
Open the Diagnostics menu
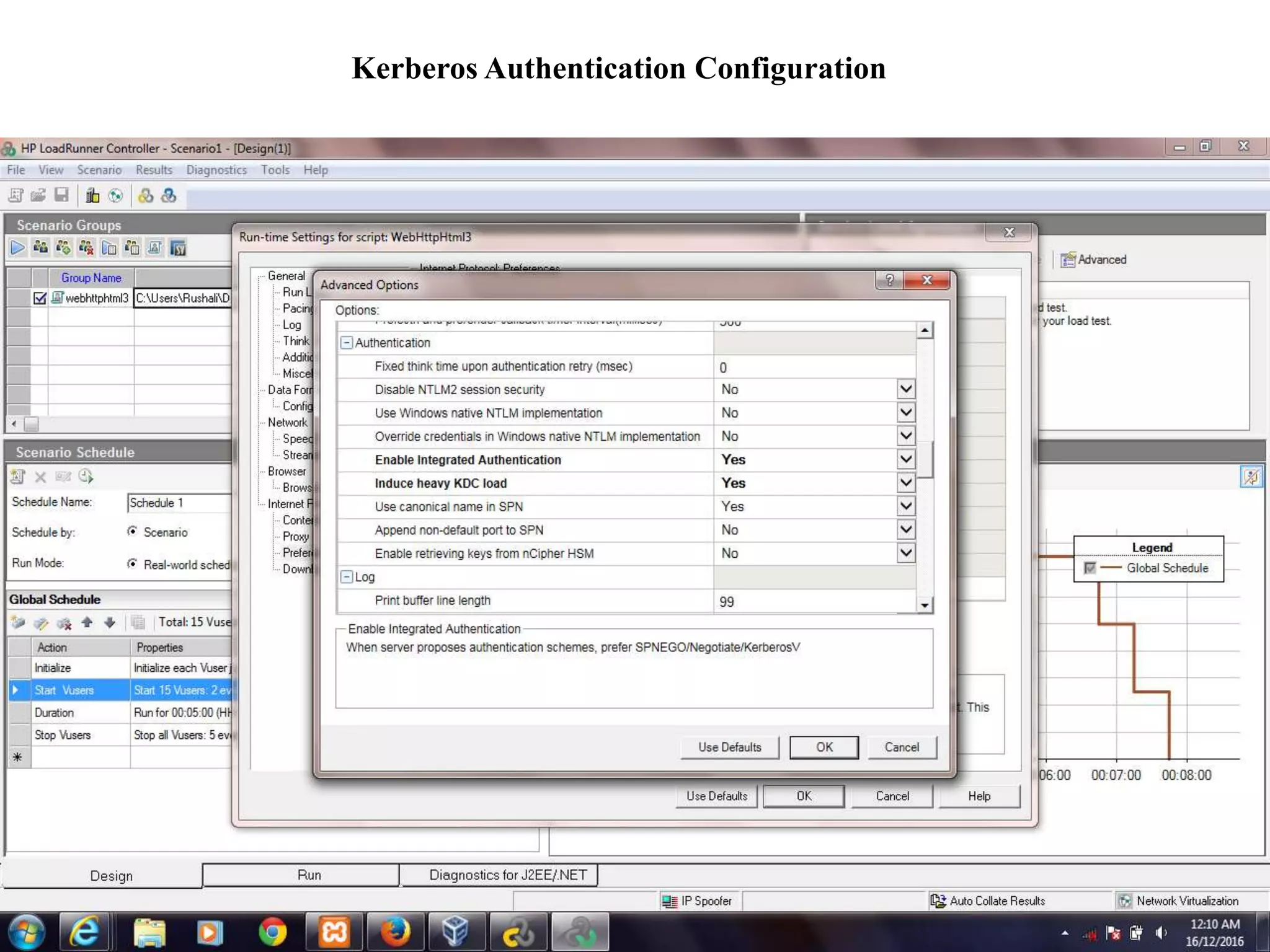click(216, 170)
